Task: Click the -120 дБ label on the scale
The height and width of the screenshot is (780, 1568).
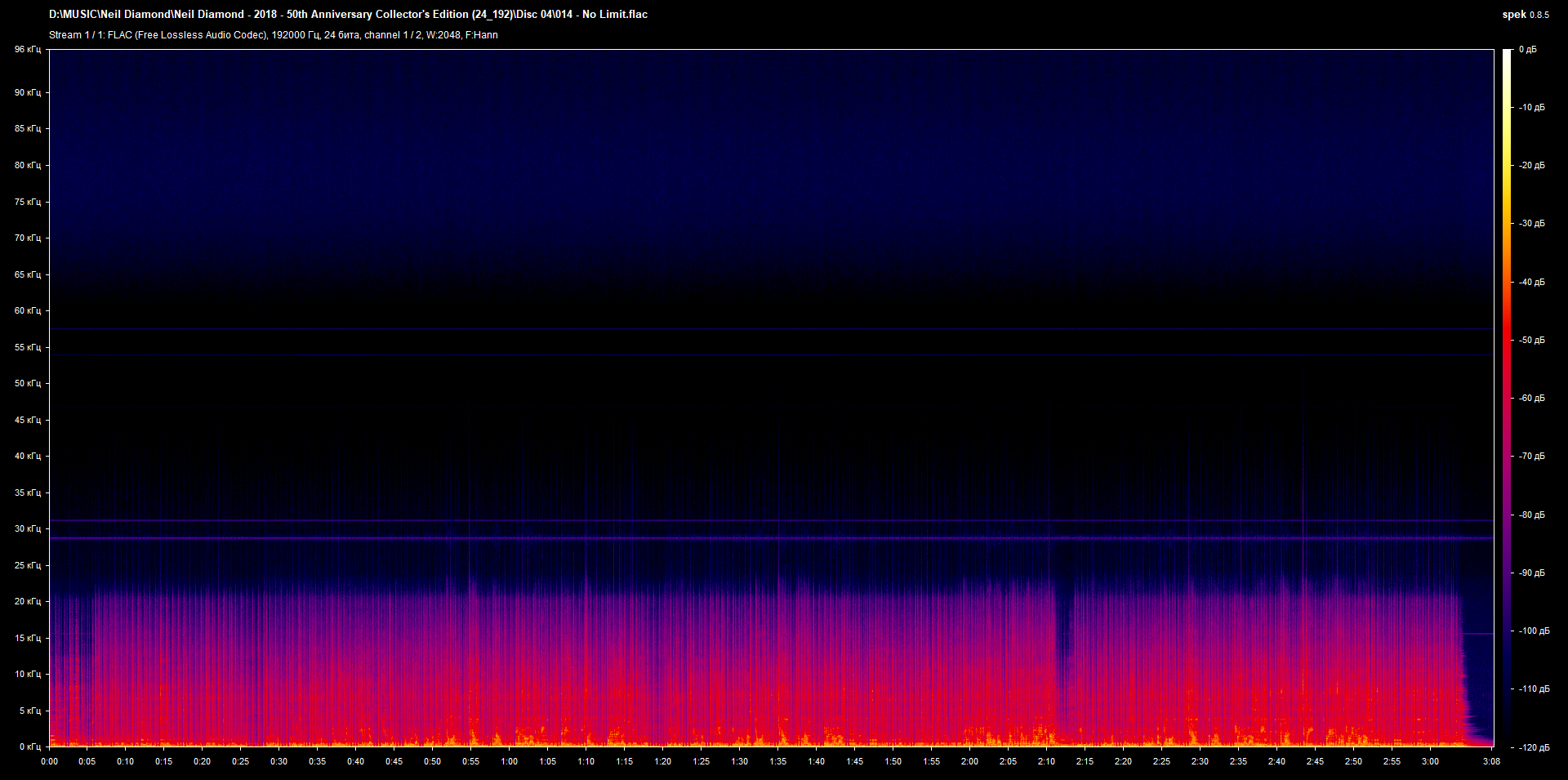Action: [x=1531, y=747]
